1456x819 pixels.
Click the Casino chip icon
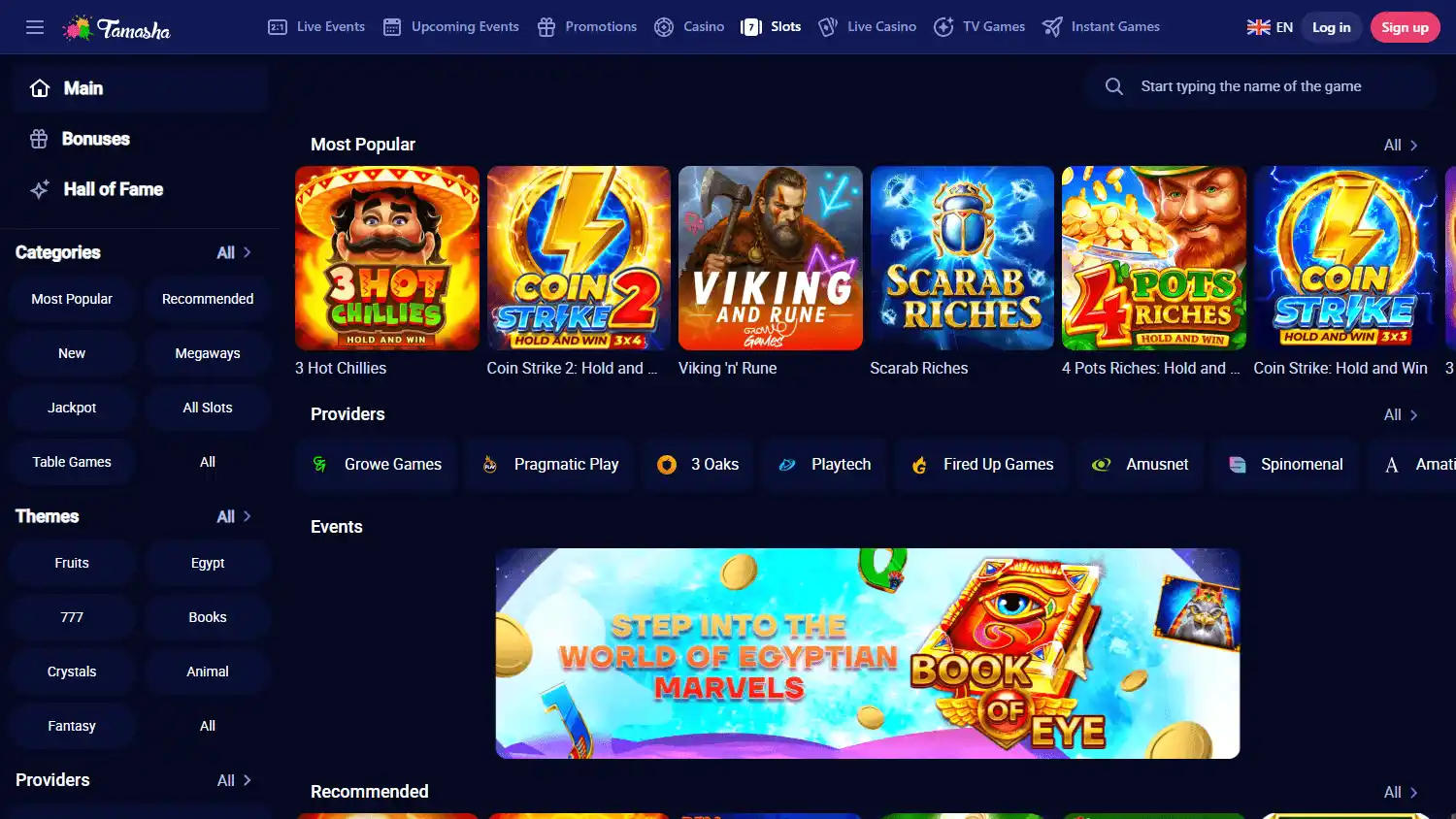point(664,27)
